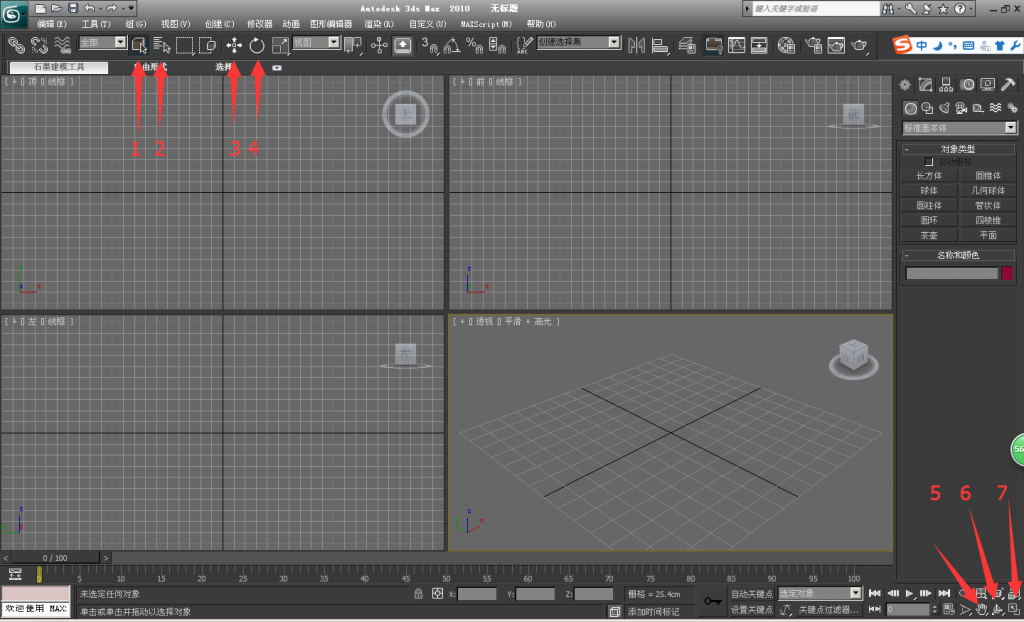Activate the Rotate tool
The image size is (1024, 622).
[x=257, y=45]
